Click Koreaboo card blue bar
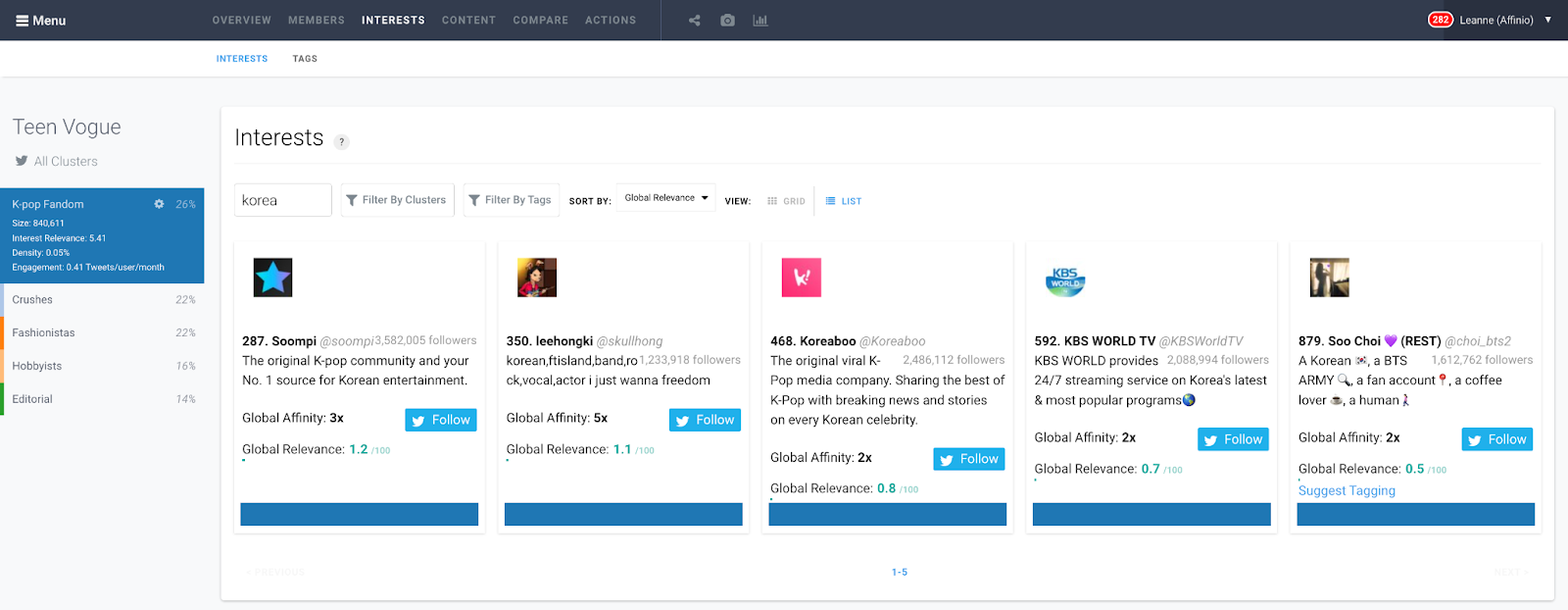 [x=888, y=514]
